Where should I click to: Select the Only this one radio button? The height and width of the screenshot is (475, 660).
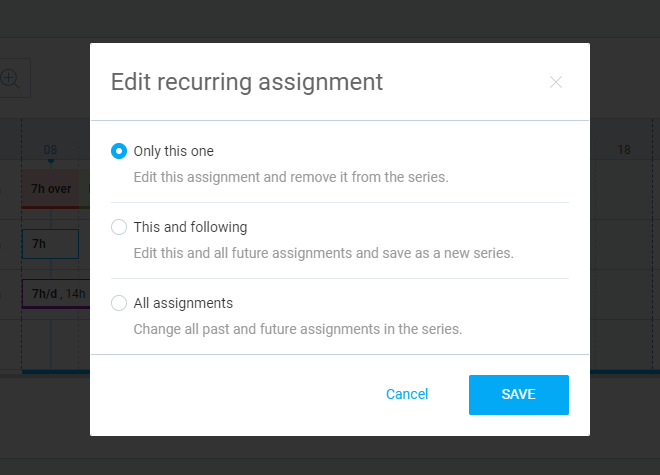[119, 151]
